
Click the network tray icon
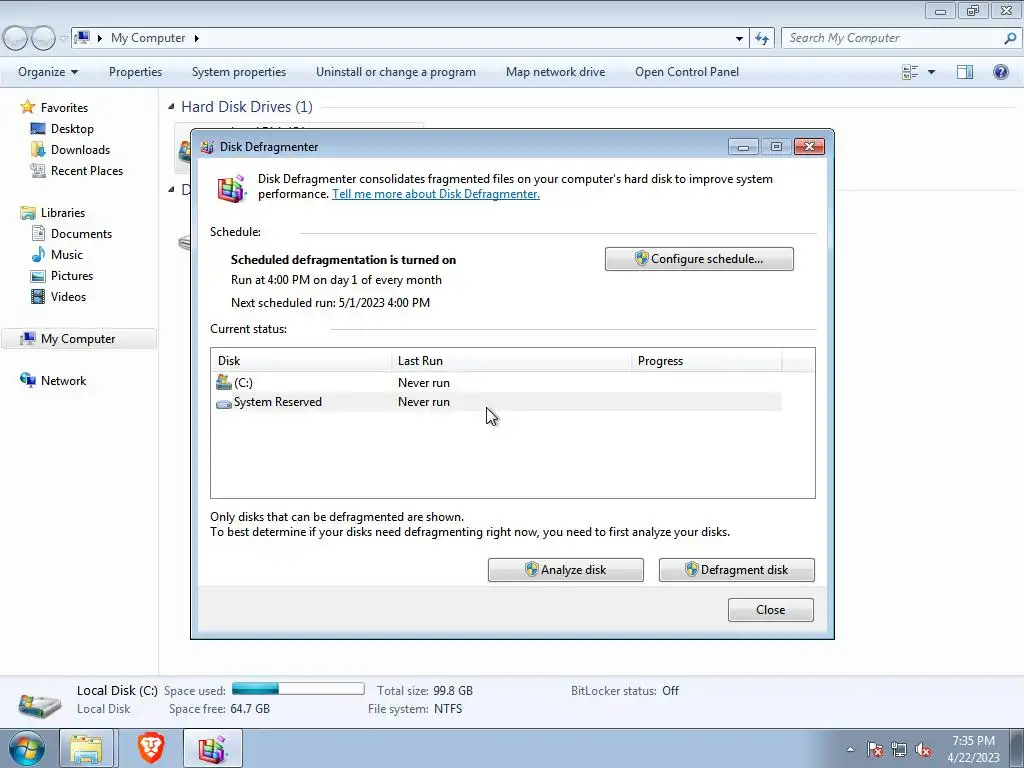coord(899,750)
